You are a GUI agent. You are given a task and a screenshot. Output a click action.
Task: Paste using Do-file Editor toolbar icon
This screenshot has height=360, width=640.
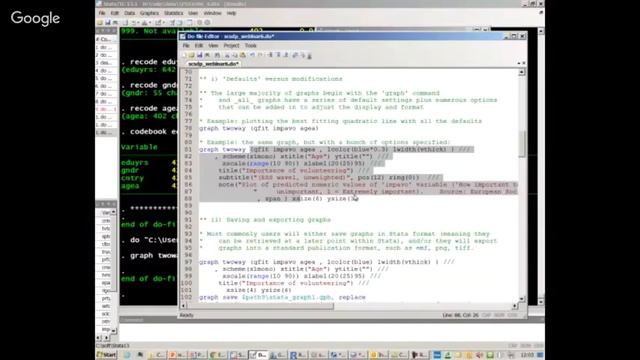point(243,55)
